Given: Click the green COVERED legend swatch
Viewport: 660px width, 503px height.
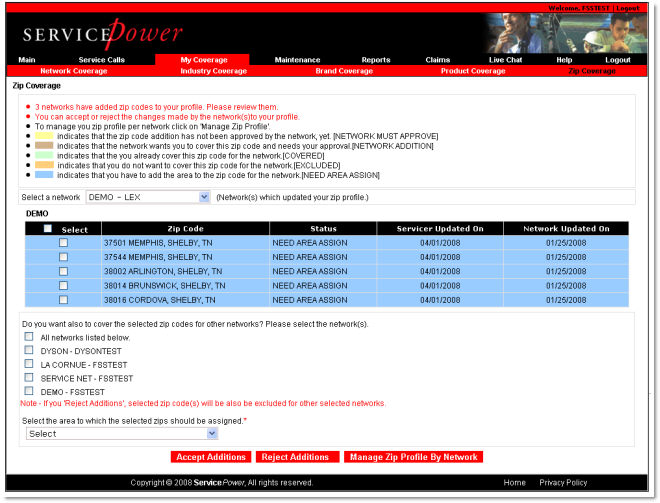Looking at the screenshot, I should (x=44, y=155).
